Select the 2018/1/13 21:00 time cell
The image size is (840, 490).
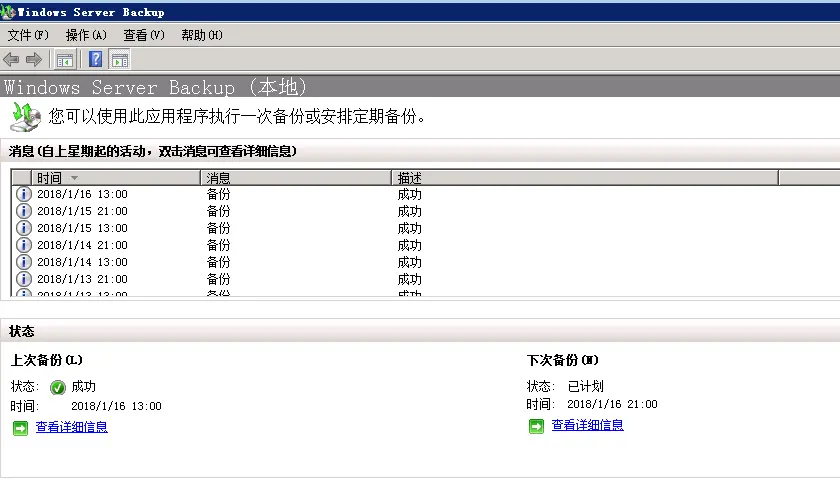(x=82, y=279)
